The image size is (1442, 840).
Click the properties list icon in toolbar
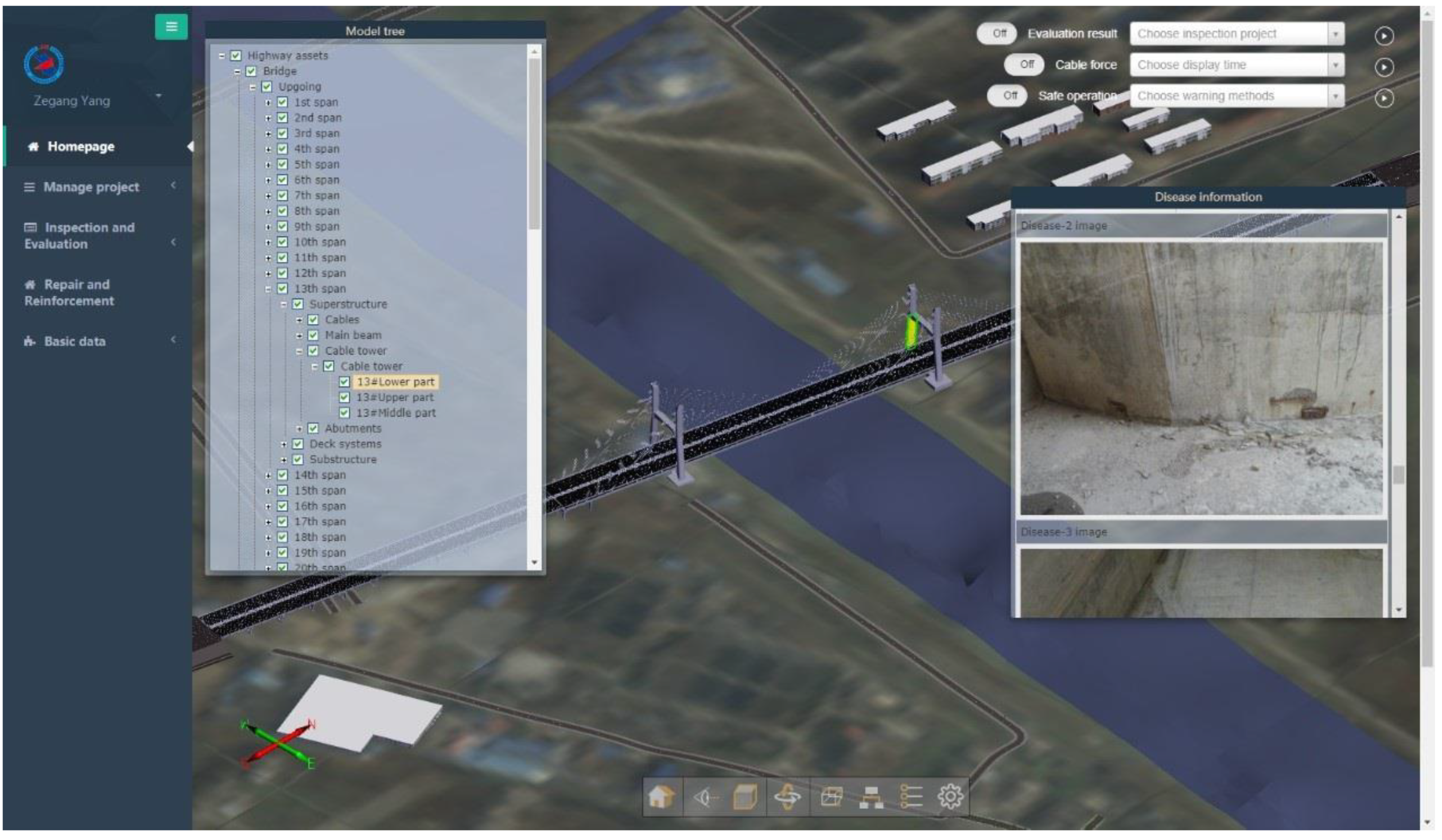(912, 797)
